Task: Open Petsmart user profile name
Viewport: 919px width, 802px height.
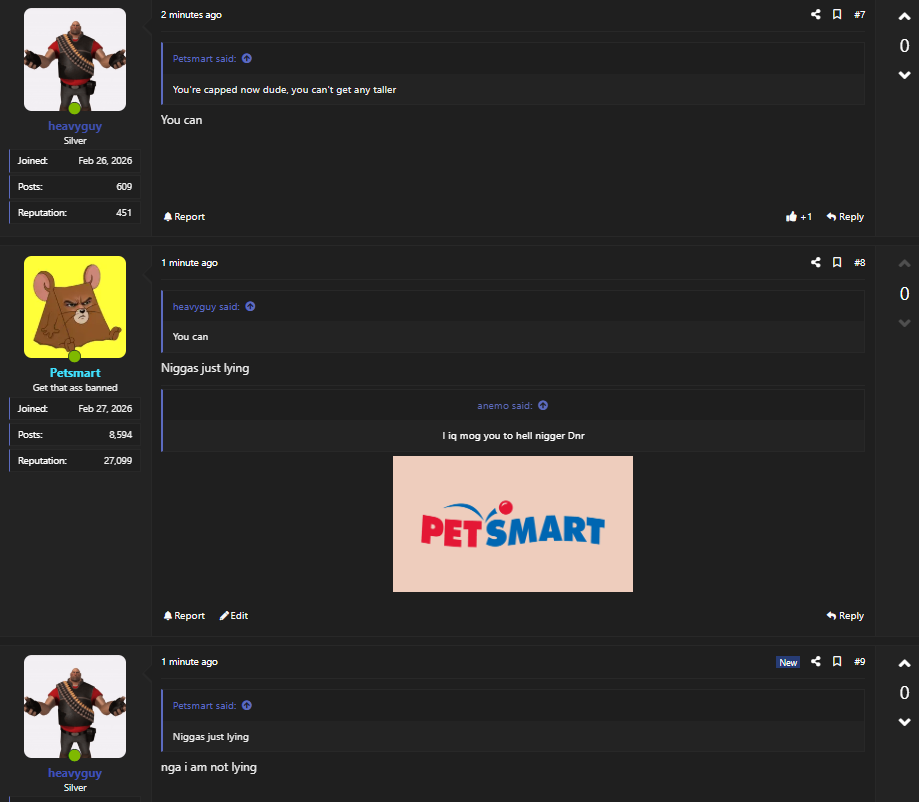Action: (75, 373)
